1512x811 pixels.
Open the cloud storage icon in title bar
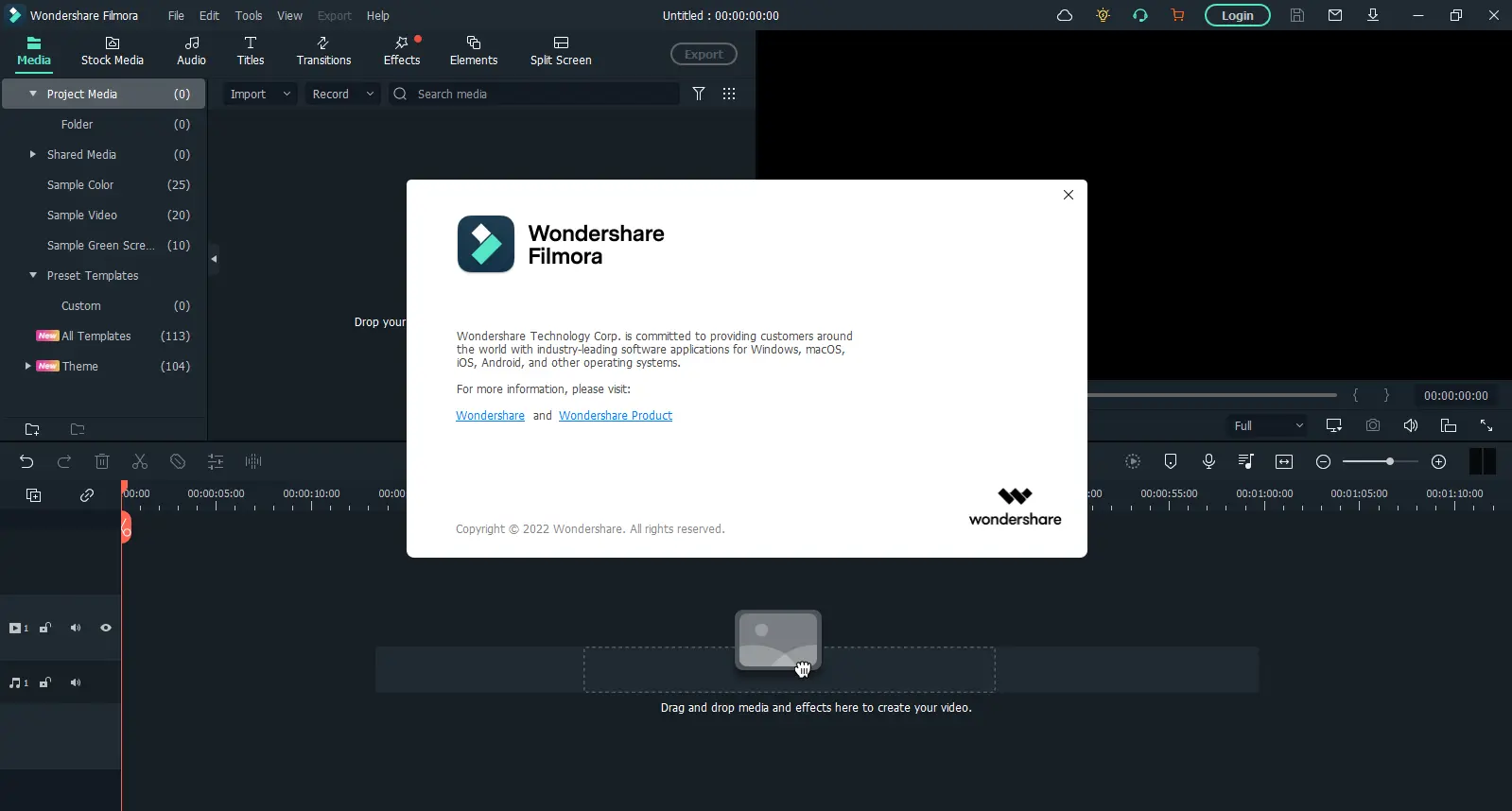pyautogui.click(x=1065, y=15)
